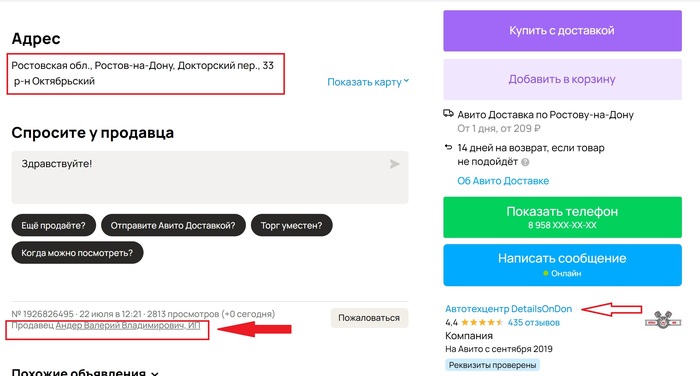The width and height of the screenshot is (700, 376).
Task: Click the Купить с доставкой button
Action: point(562,30)
